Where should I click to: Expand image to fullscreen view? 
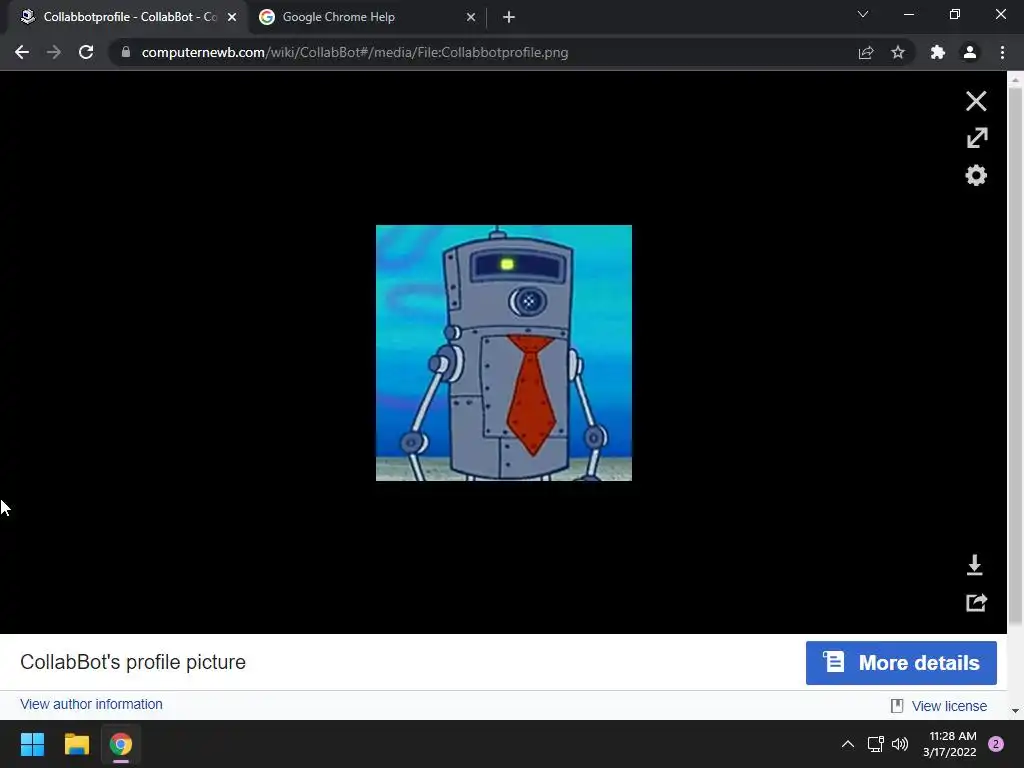(976, 138)
